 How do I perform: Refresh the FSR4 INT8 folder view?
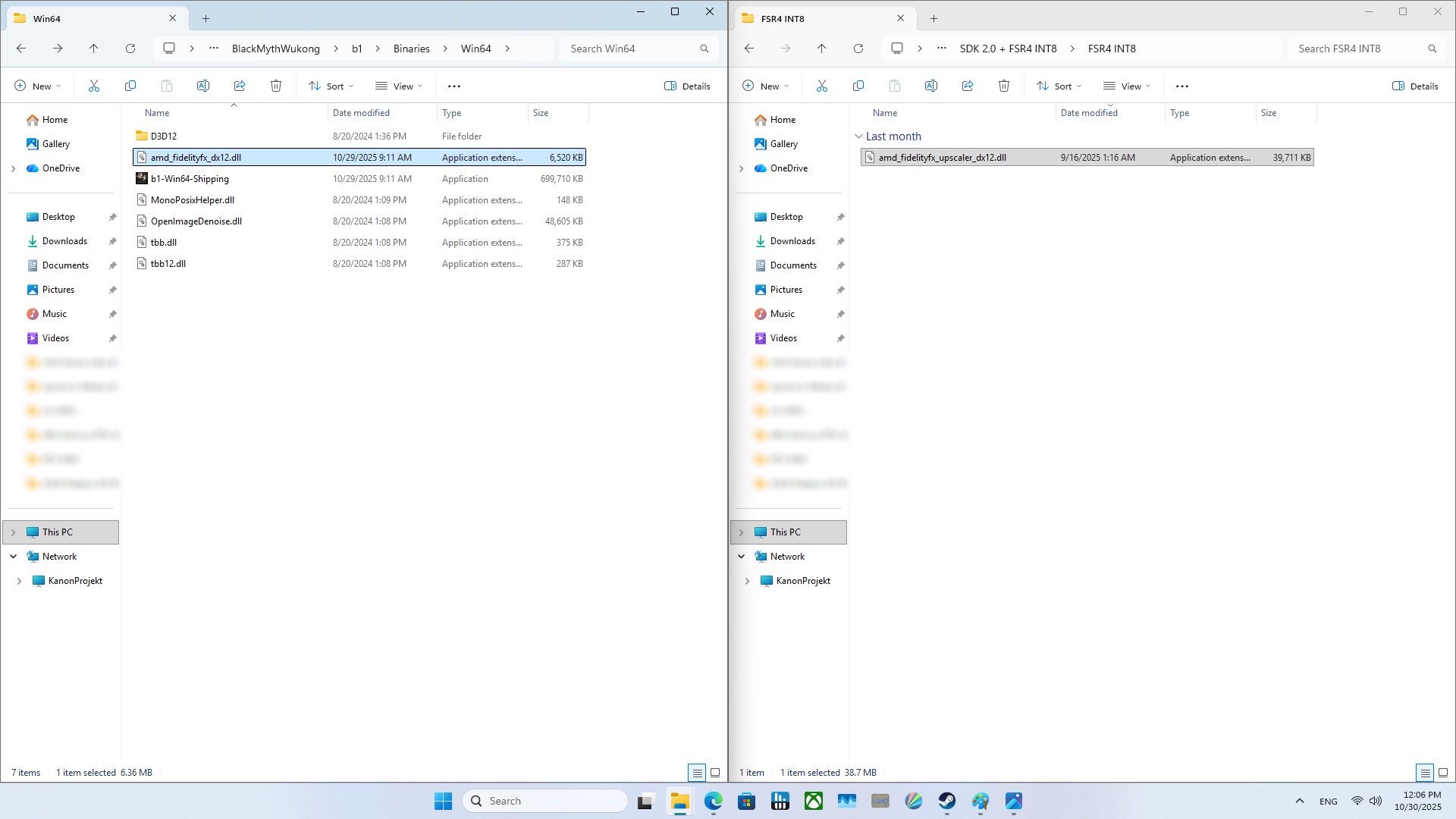858,49
